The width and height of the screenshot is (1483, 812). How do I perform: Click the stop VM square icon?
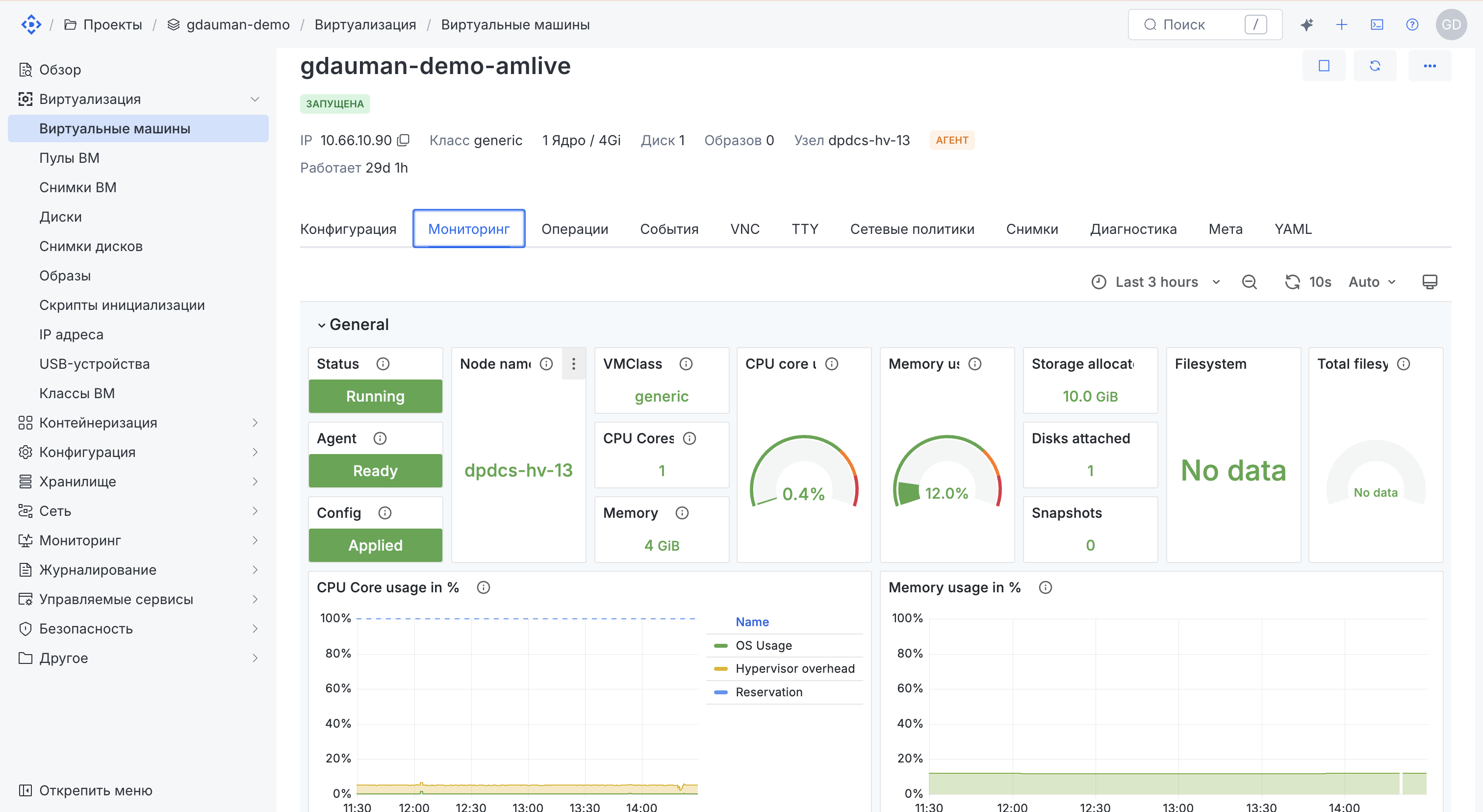click(1324, 66)
